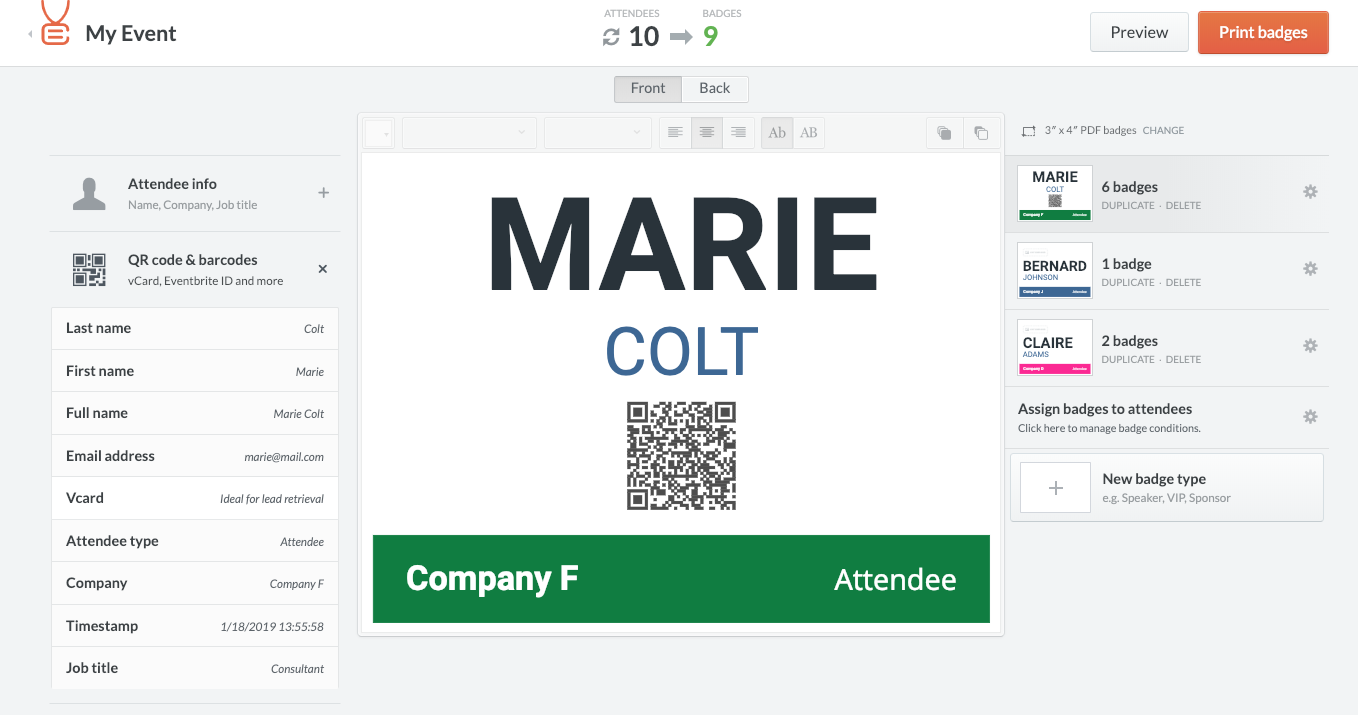Screen dimensions: 1358x715
Task: Click DELETE under 1 badge
Action: (x=1183, y=283)
